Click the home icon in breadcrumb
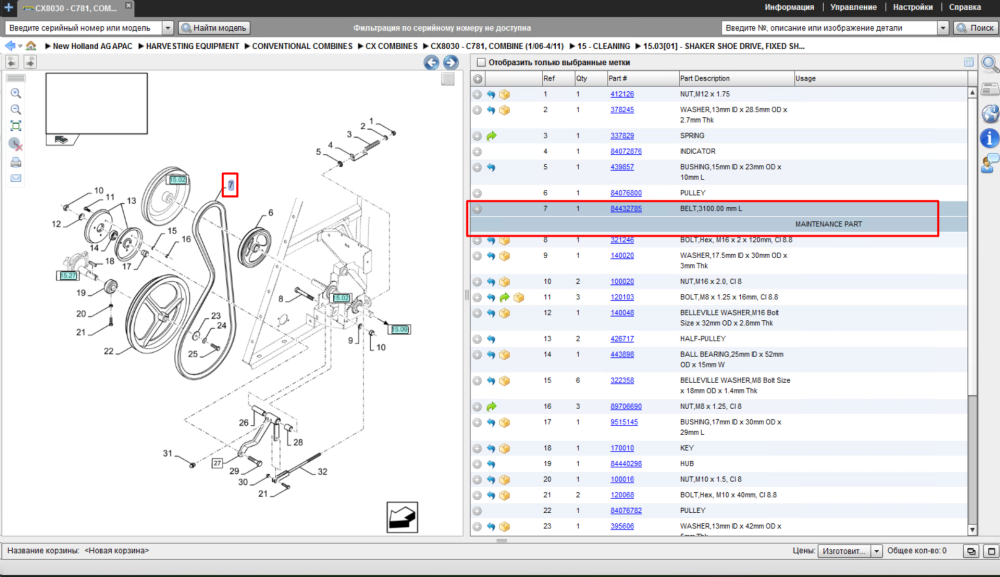1000x577 pixels. (x=31, y=46)
